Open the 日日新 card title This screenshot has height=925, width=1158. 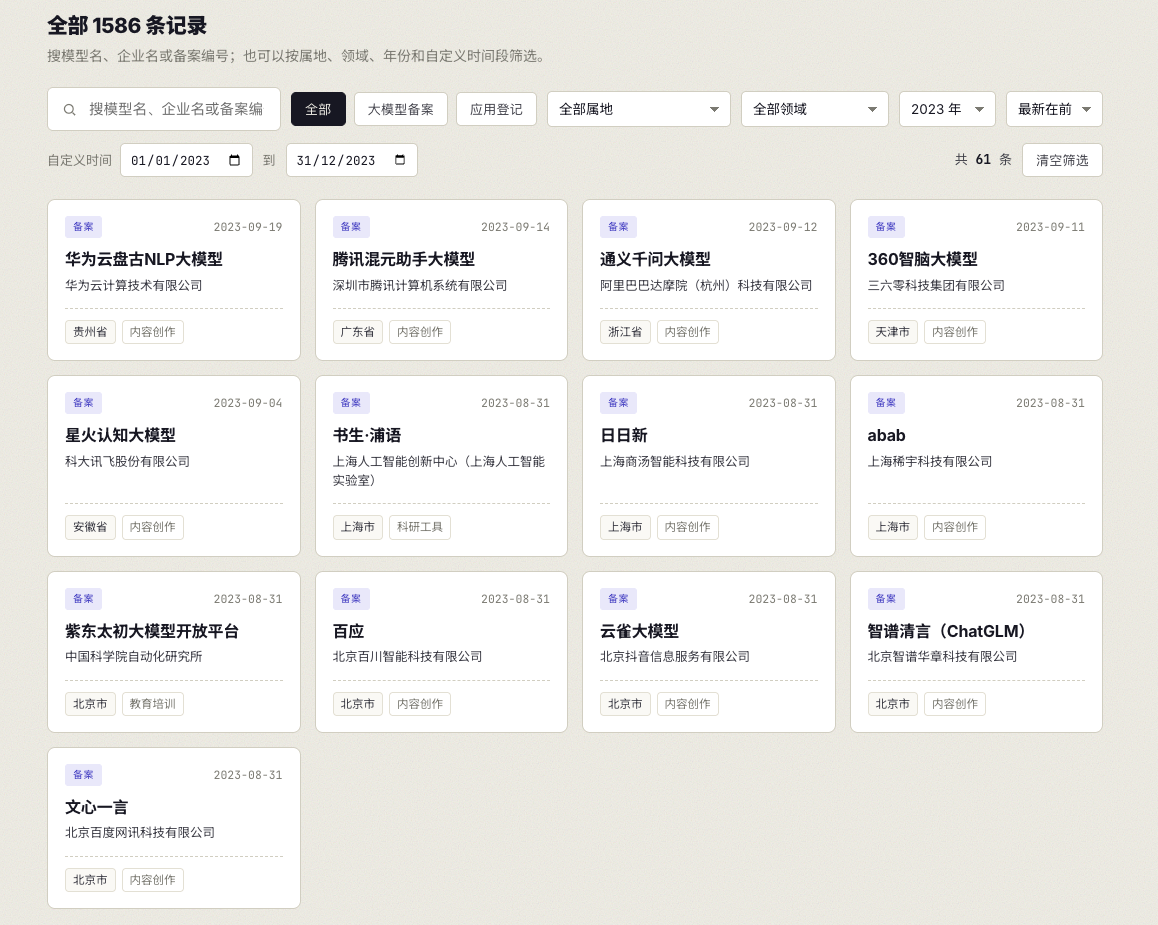[624, 436]
